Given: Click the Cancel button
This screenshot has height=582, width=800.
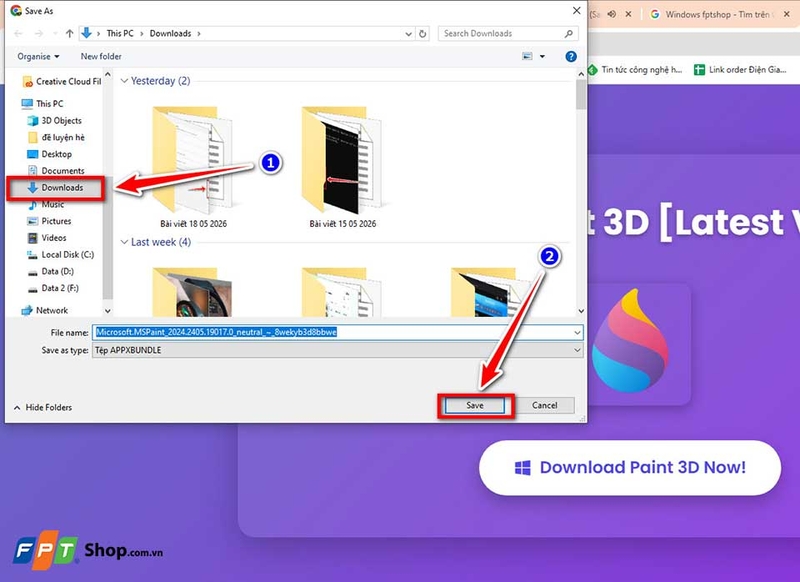Looking at the screenshot, I should 544,406.
